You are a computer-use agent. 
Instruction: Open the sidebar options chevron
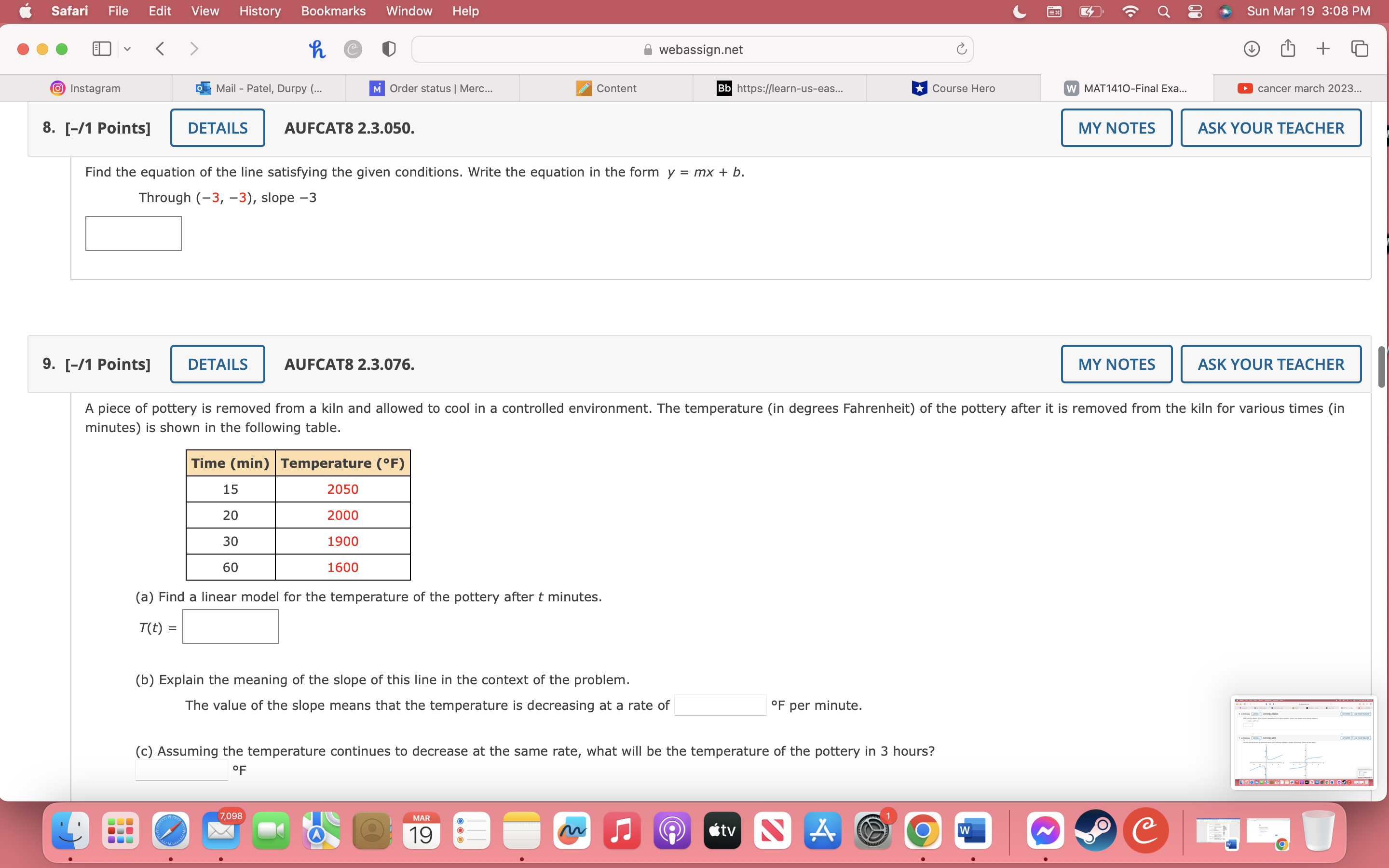tap(127, 49)
